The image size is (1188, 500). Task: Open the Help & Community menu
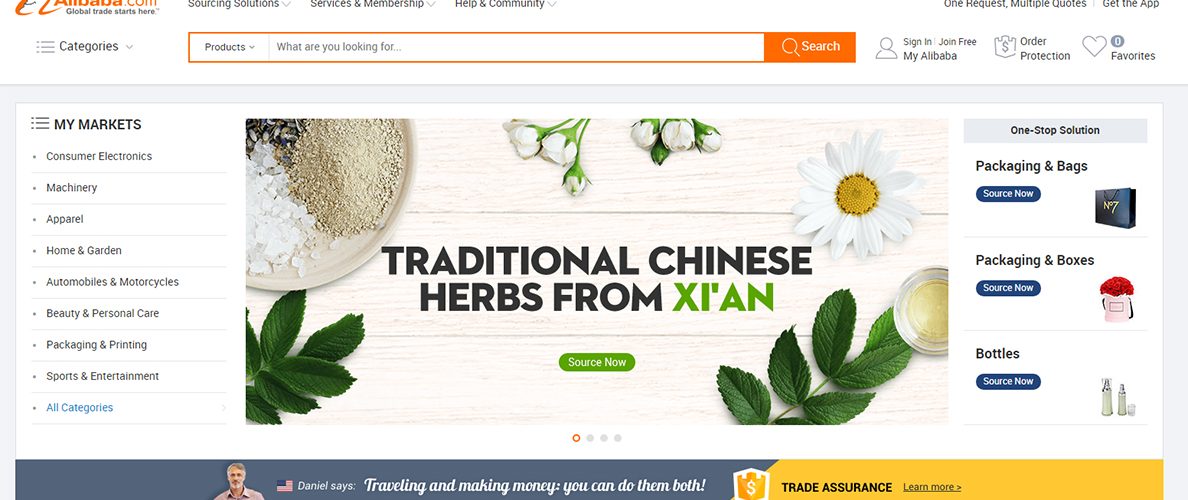[x=505, y=4]
